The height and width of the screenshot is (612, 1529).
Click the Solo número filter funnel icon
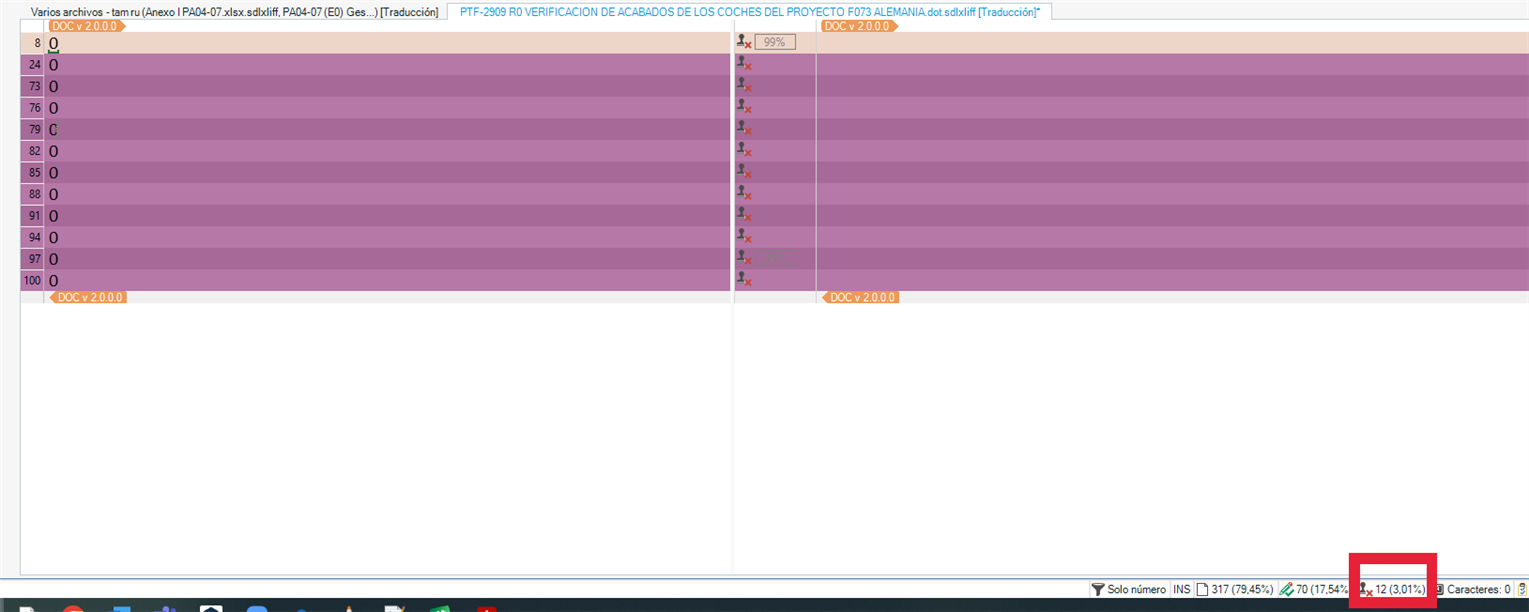[1097, 590]
